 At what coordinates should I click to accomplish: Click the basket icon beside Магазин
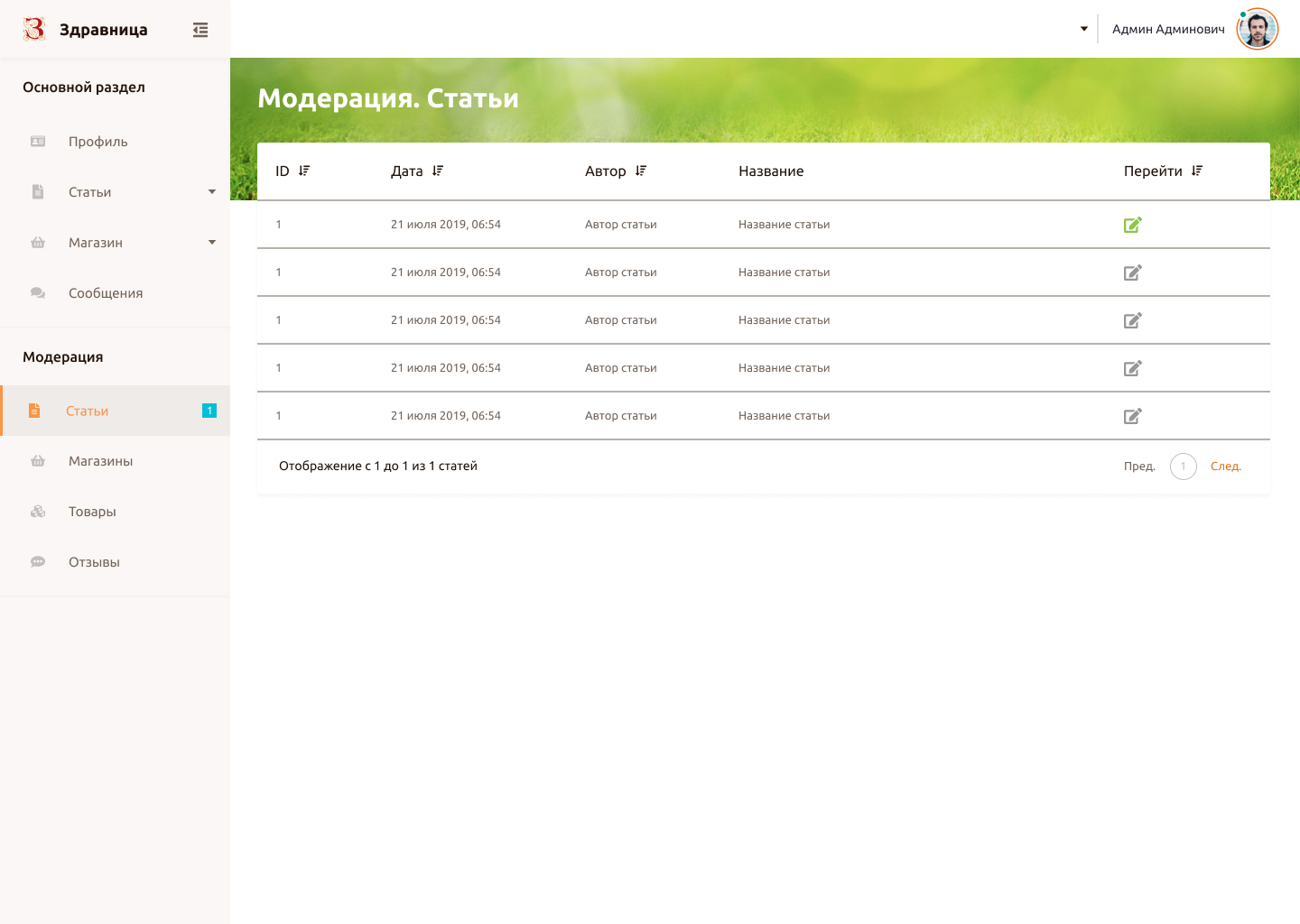(x=38, y=243)
